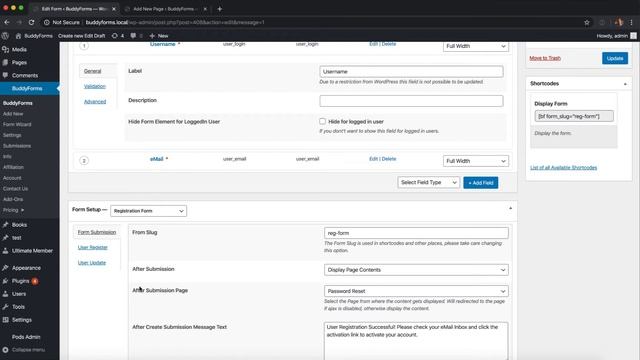Tick Hide for logged in user checkbox
Image resolution: width=640 pixels, height=360 pixels.
pyautogui.click(x=322, y=121)
